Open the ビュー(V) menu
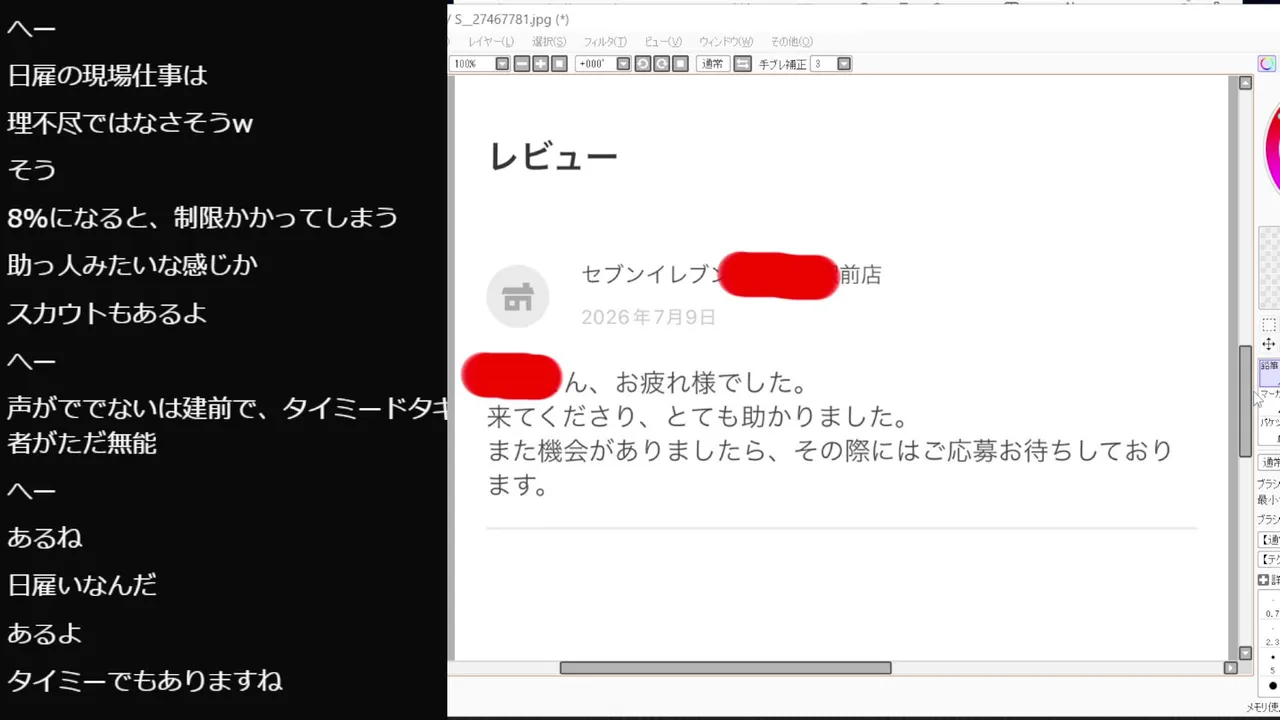 [x=663, y=42]
